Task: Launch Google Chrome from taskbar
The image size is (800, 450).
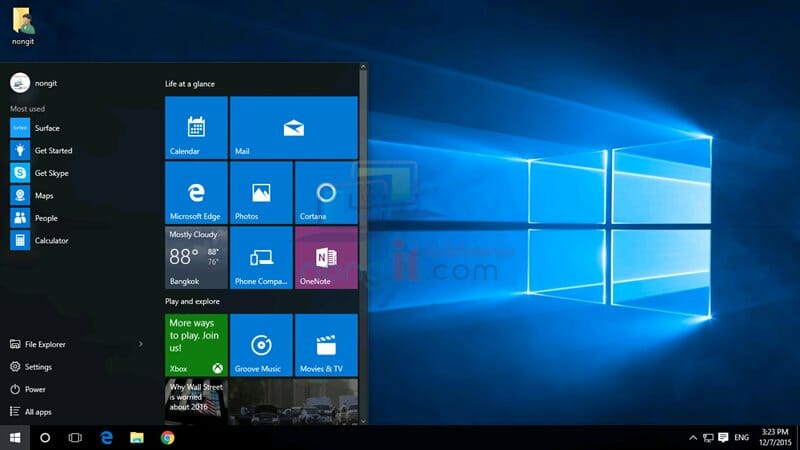Action: [167, 438]
